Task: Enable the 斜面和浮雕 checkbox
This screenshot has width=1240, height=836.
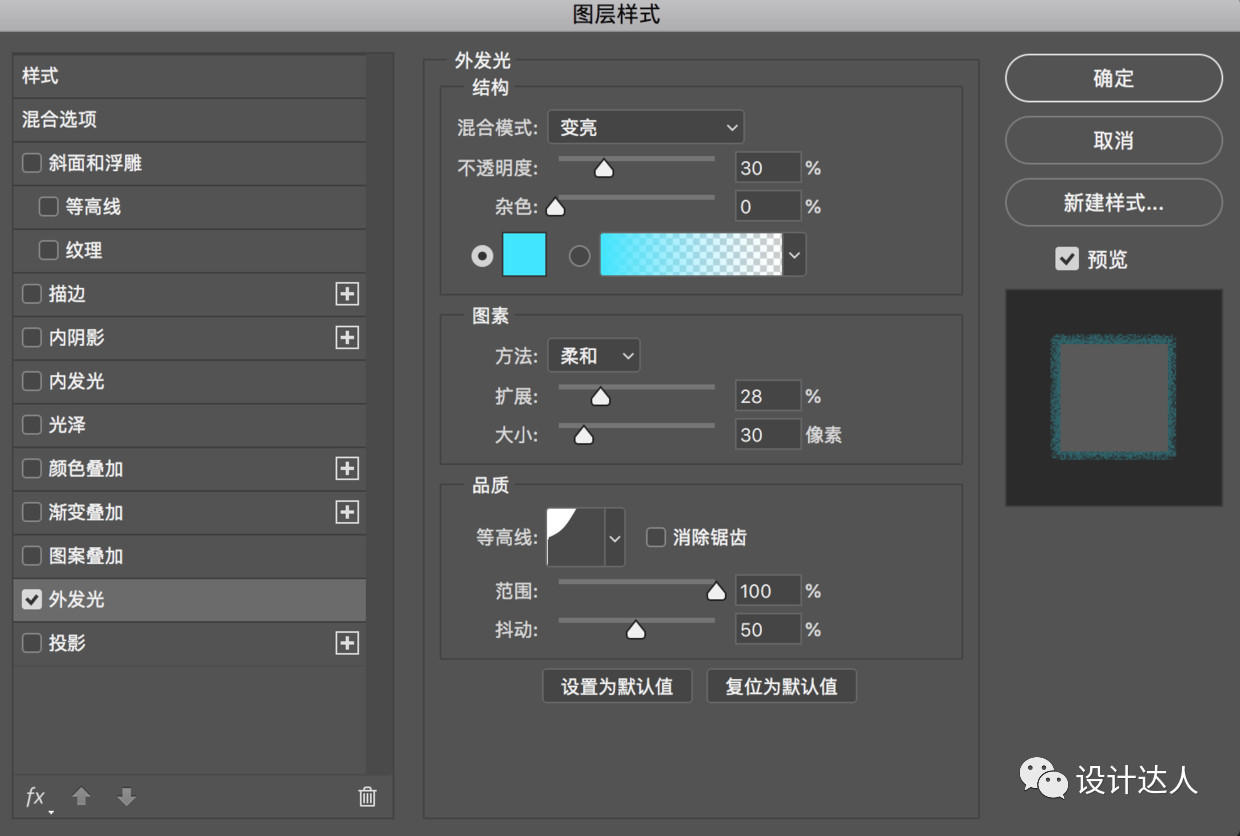Action: 32,163
